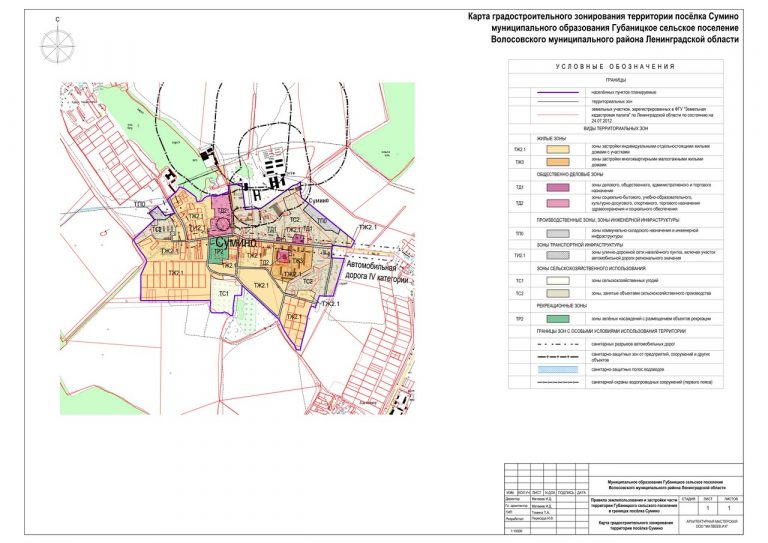
Task: Click the land-use rules title block text
Action: tap(634, 505)
